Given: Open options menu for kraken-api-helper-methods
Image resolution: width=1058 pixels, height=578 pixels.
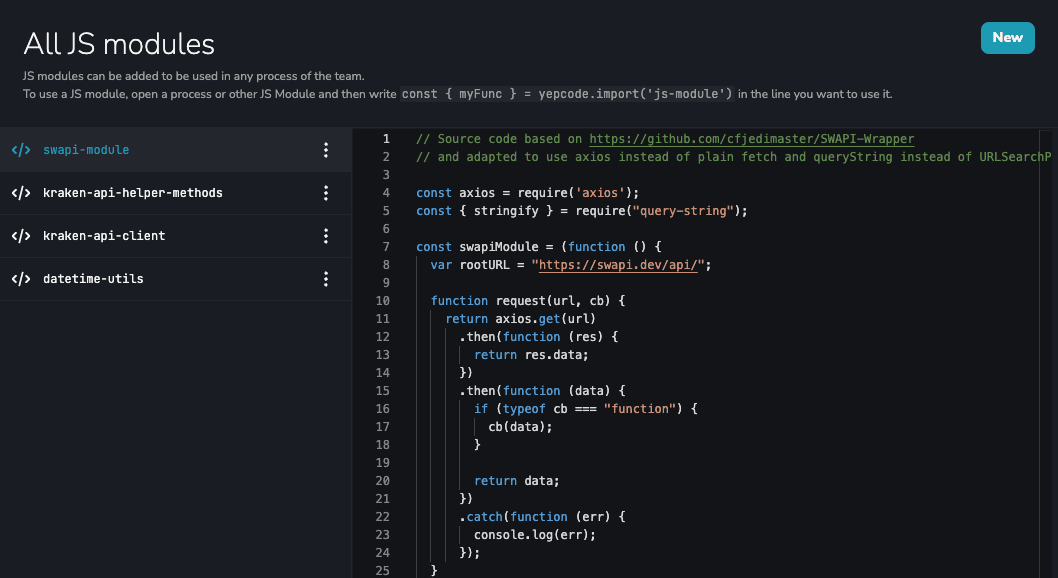Looking at the screenshot, I should click(x=326, y=193).
